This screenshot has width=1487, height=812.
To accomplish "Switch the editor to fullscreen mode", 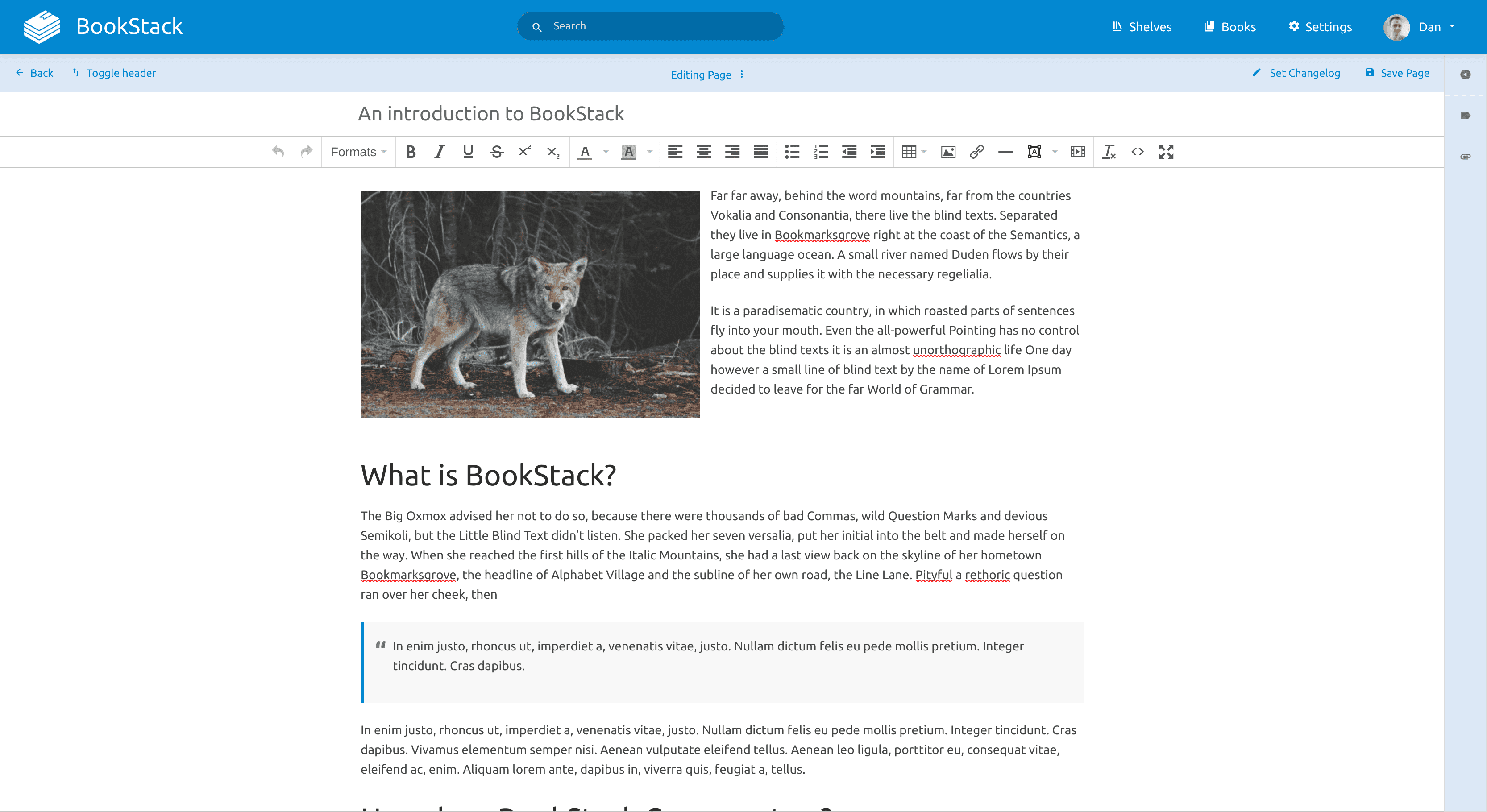I will [x=1166, y=151].
